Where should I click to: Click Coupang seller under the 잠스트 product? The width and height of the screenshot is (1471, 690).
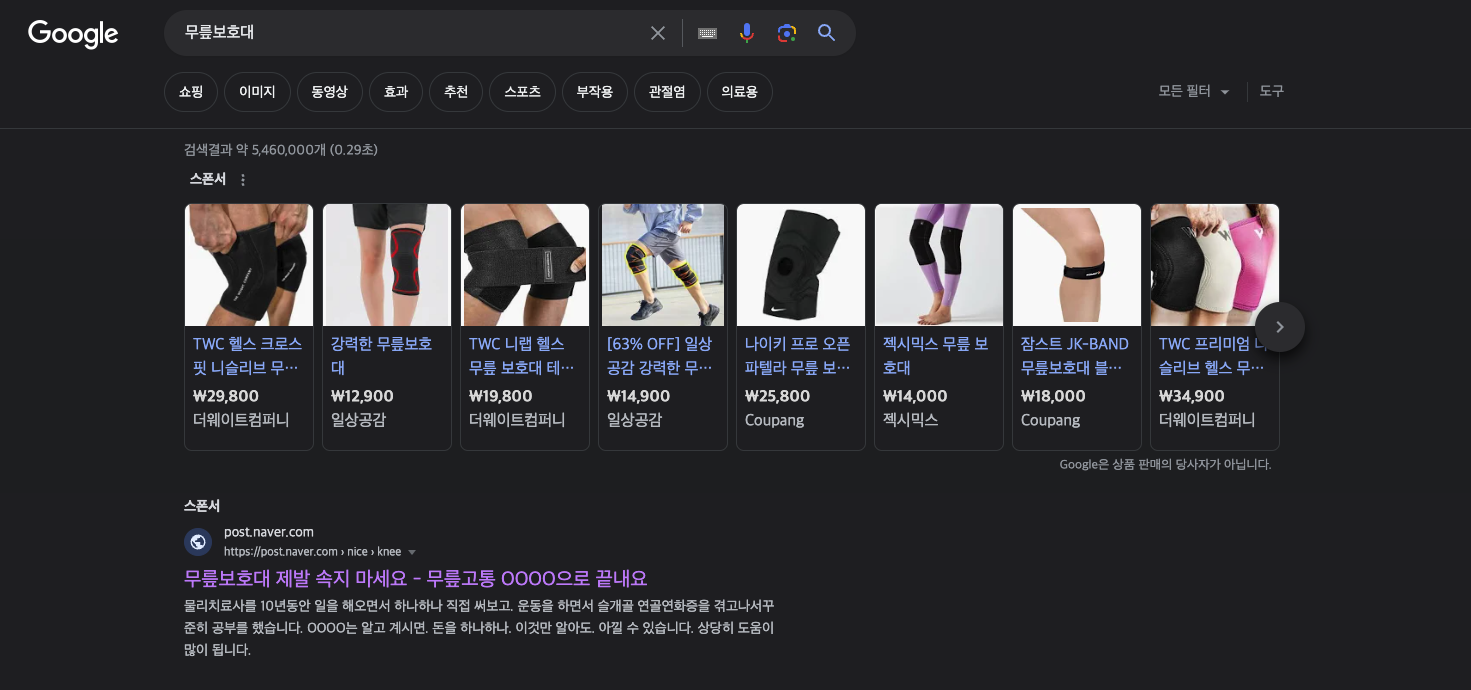pyautogui.click(x=1051, y=420)
